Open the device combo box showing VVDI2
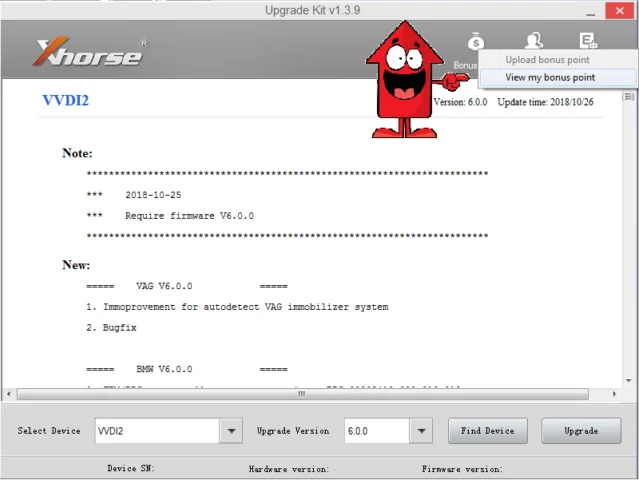The image size is (639, 480). point(157,431)
